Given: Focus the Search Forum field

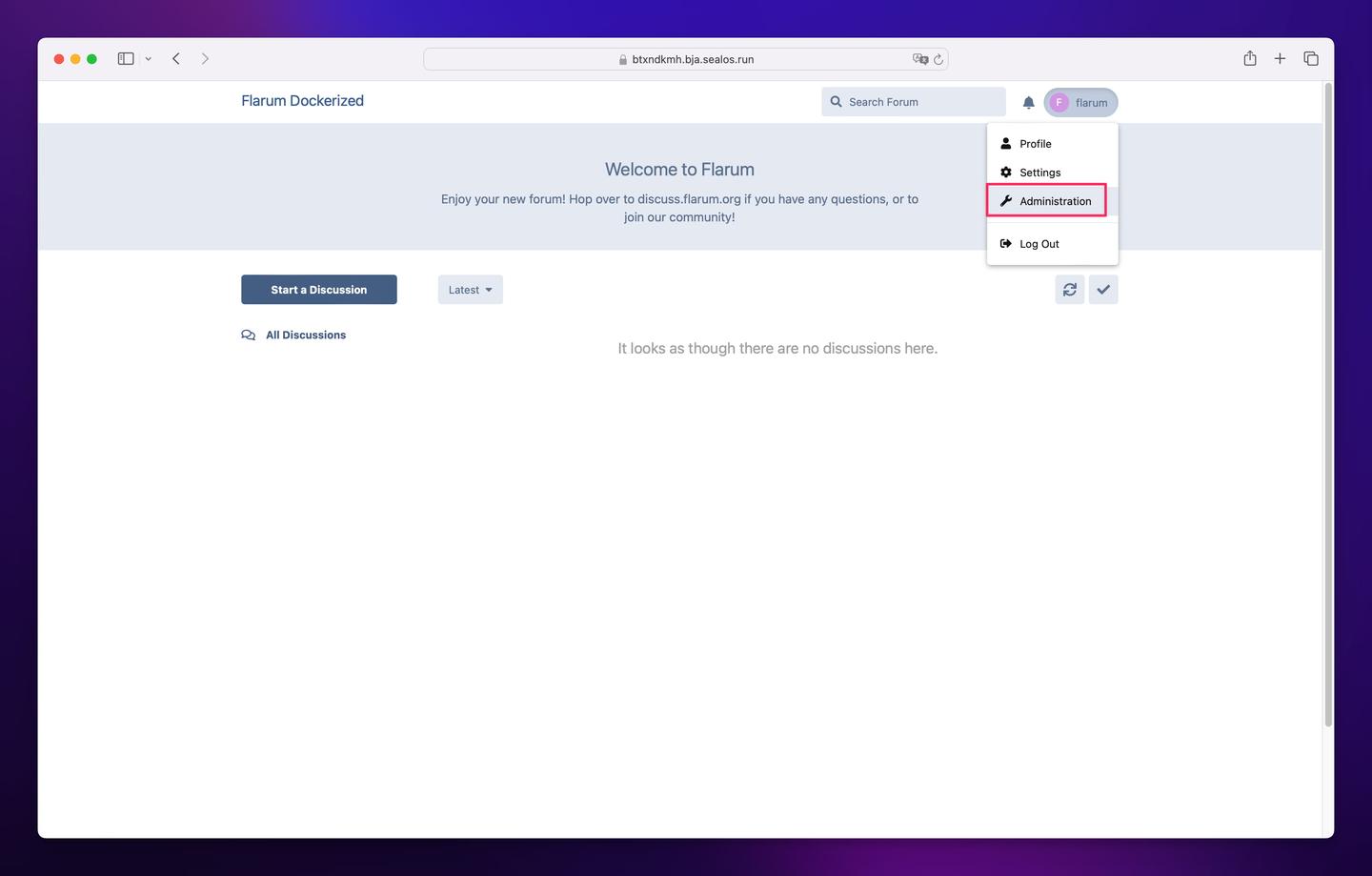Looking at the screenshot, I should [x=914, y=102].
